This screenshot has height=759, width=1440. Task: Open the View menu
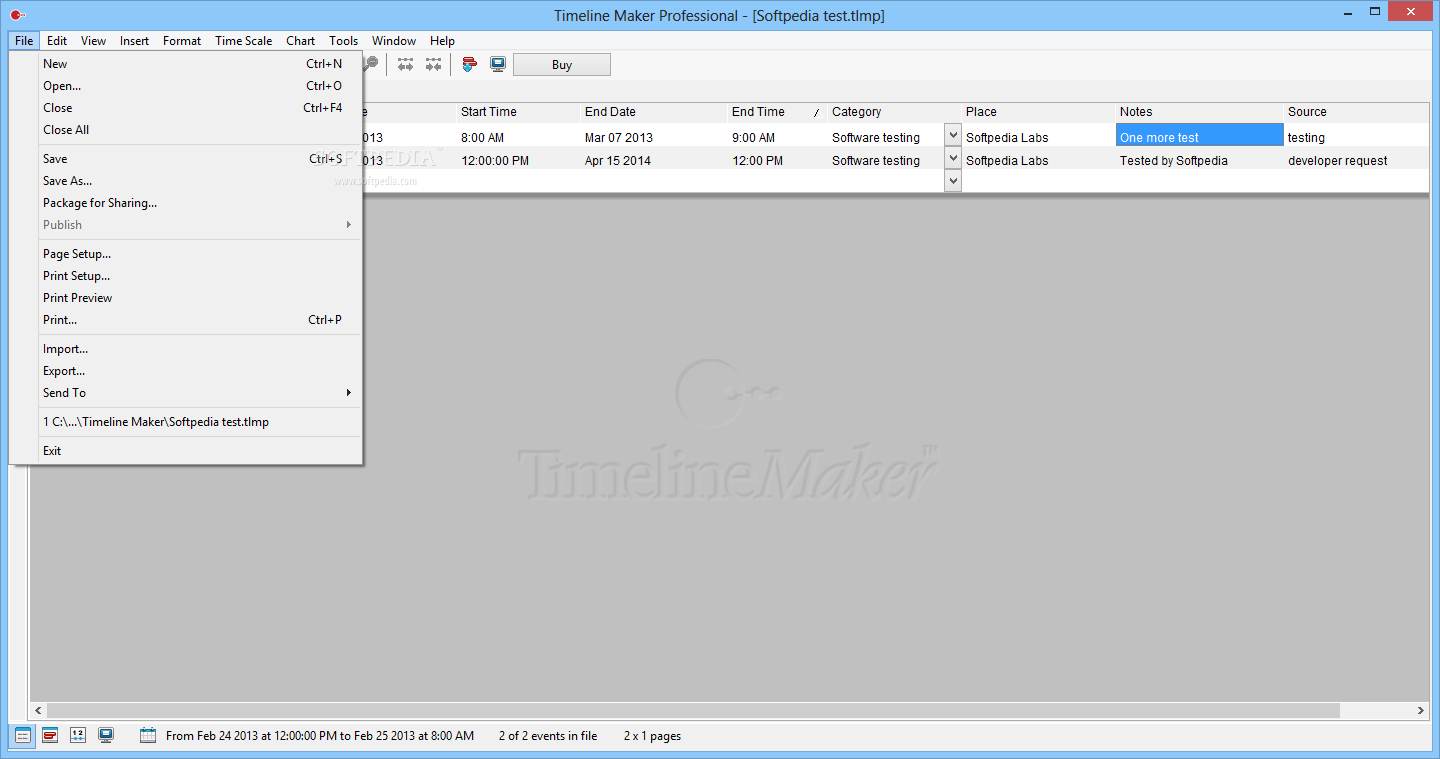pyautogui.click(x=94, y=41)
